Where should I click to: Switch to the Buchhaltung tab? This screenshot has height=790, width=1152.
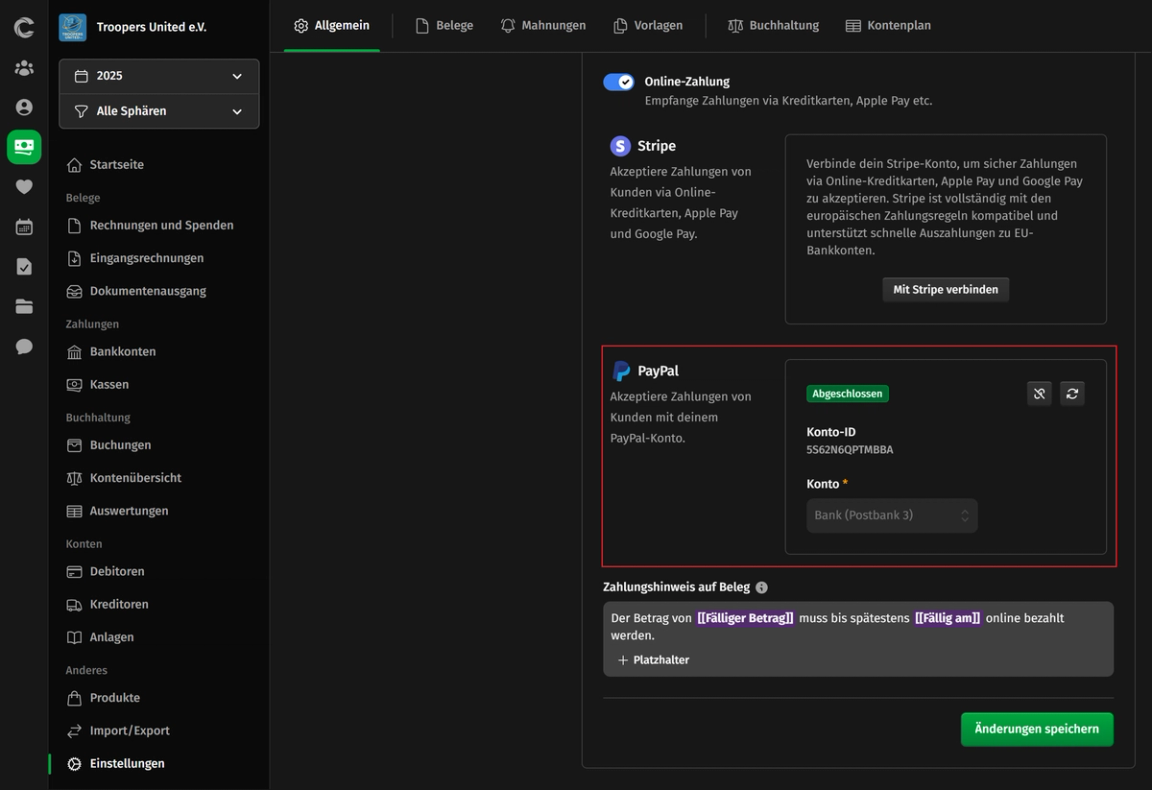click(x=774, y=26)
